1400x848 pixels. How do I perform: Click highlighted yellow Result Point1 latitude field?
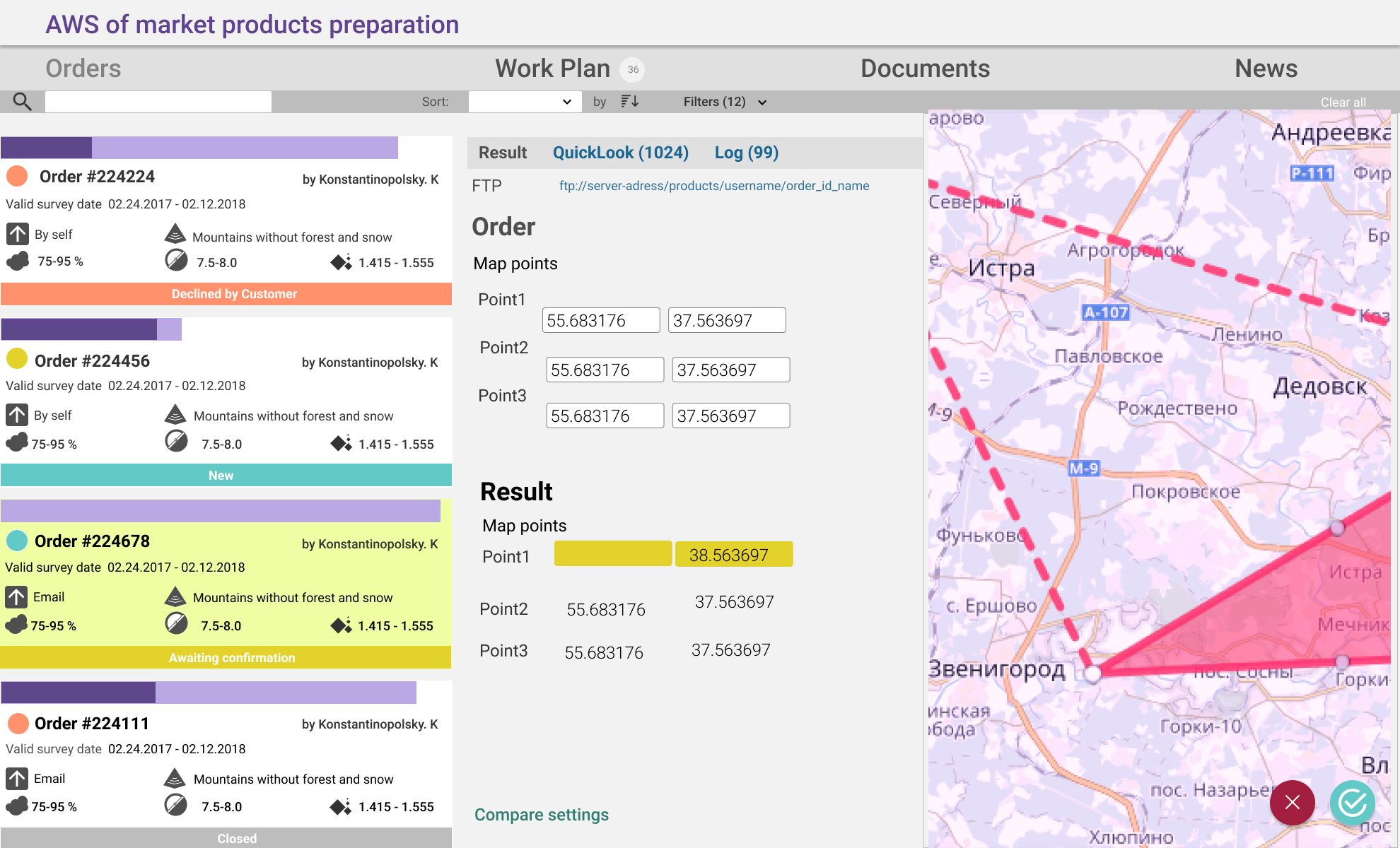pyautogui.click(x=612, y=554)
